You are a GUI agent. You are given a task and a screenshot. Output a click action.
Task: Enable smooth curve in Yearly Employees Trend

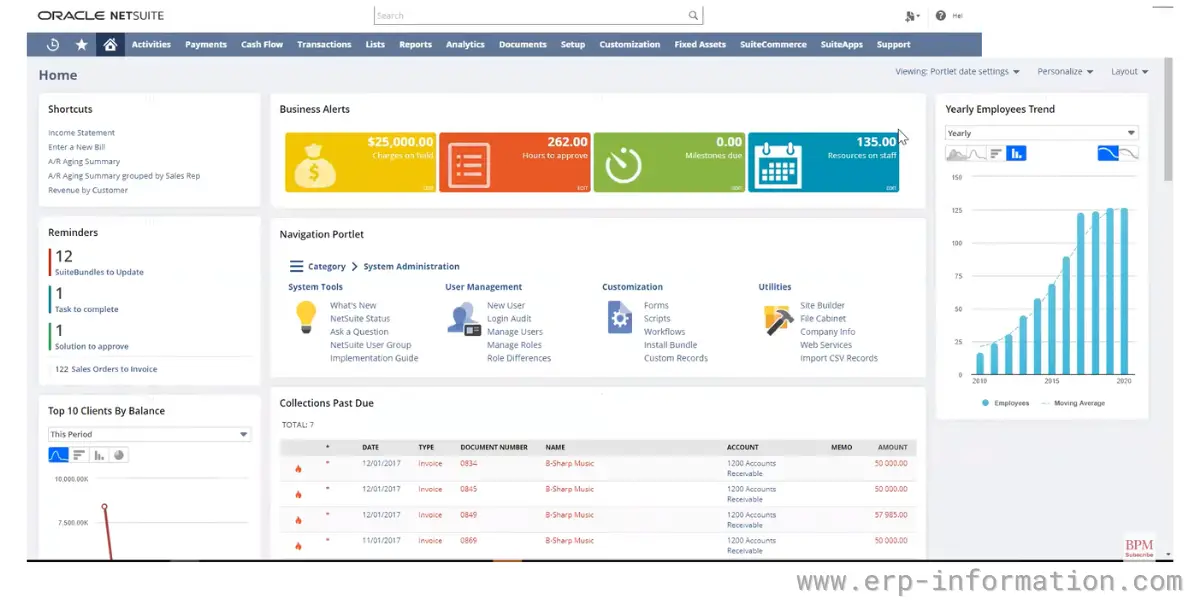click(1107, 153)
